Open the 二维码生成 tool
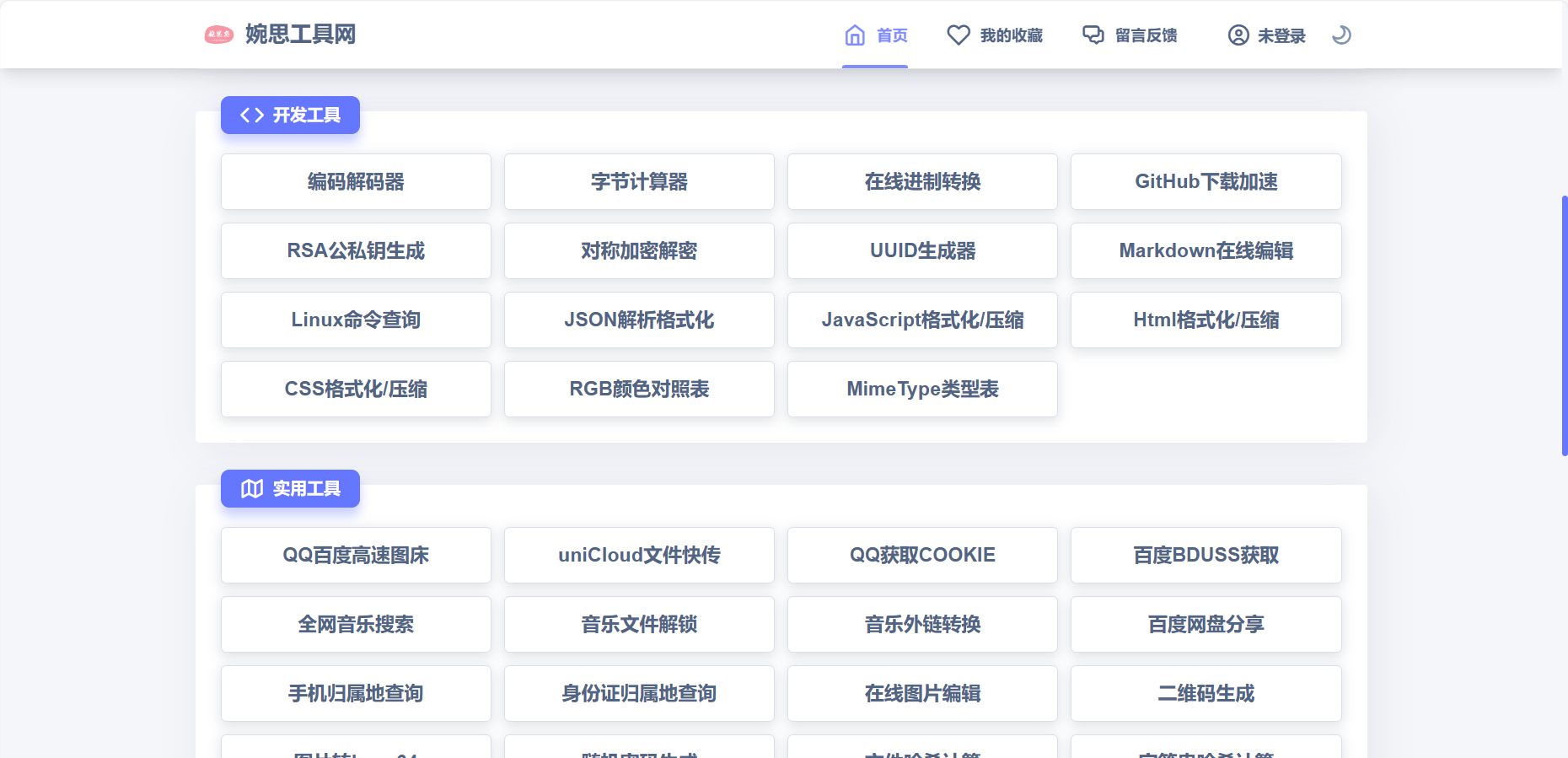Image resolution: width=1568 pixels, height=758 pixels. (1206, 693)
